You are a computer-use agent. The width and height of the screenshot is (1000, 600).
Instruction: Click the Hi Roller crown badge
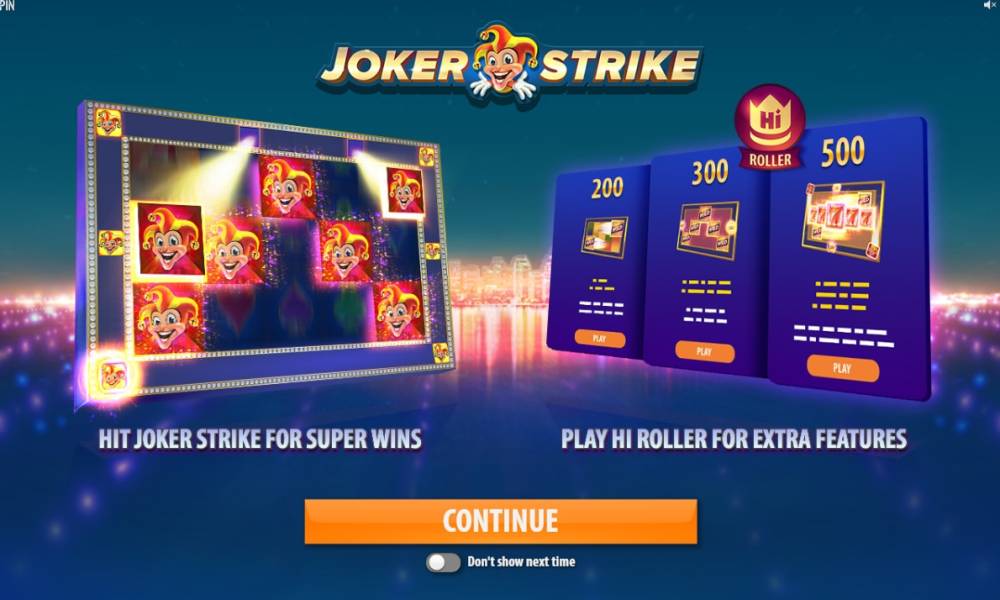[x=770, y=128]
